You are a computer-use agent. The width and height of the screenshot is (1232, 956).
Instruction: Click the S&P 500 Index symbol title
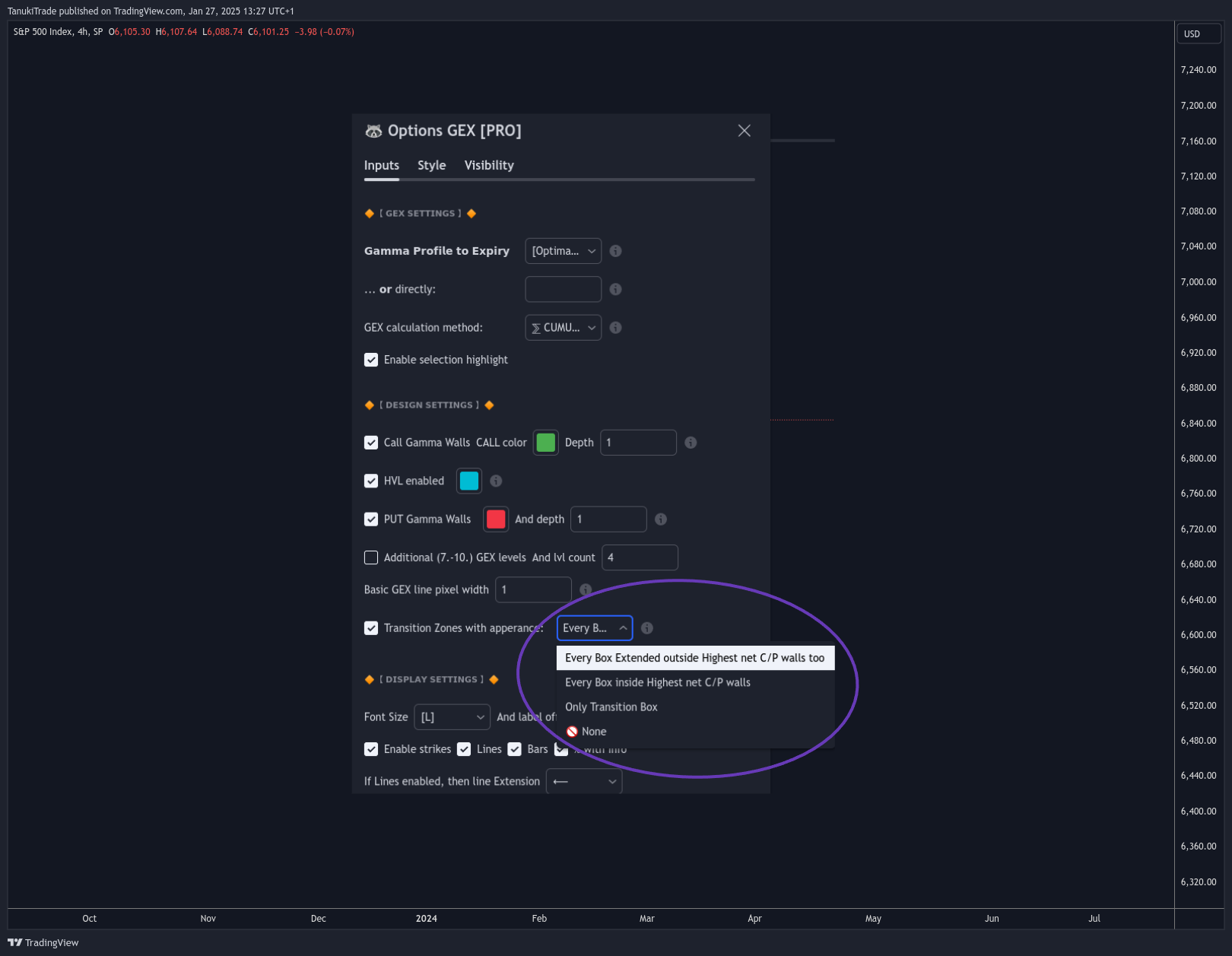coord(43,32)
